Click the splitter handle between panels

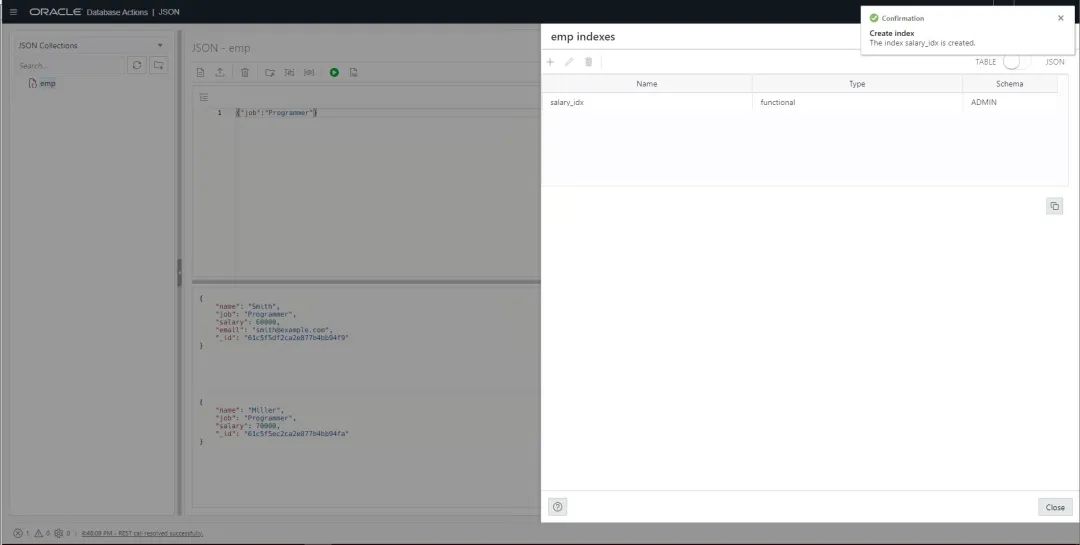pyautogui.click(x=179, y=272)
